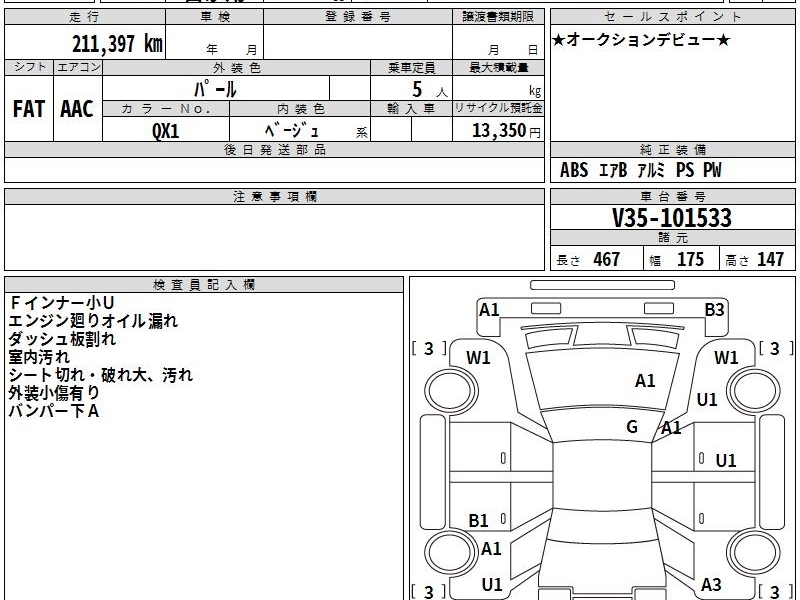Click the 車台番号 header
The width and height of the screenshot is (800, 600).
672,196
